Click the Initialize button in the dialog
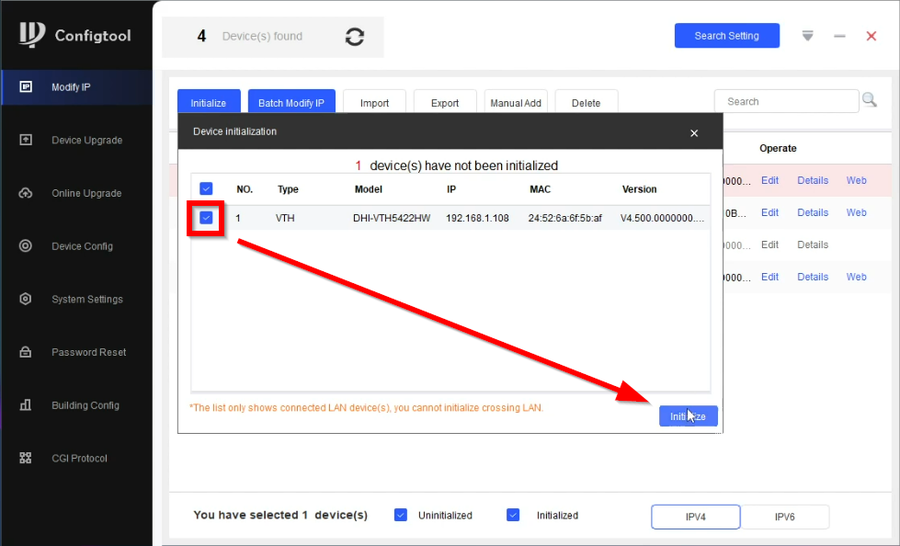 tap(688, 416)
